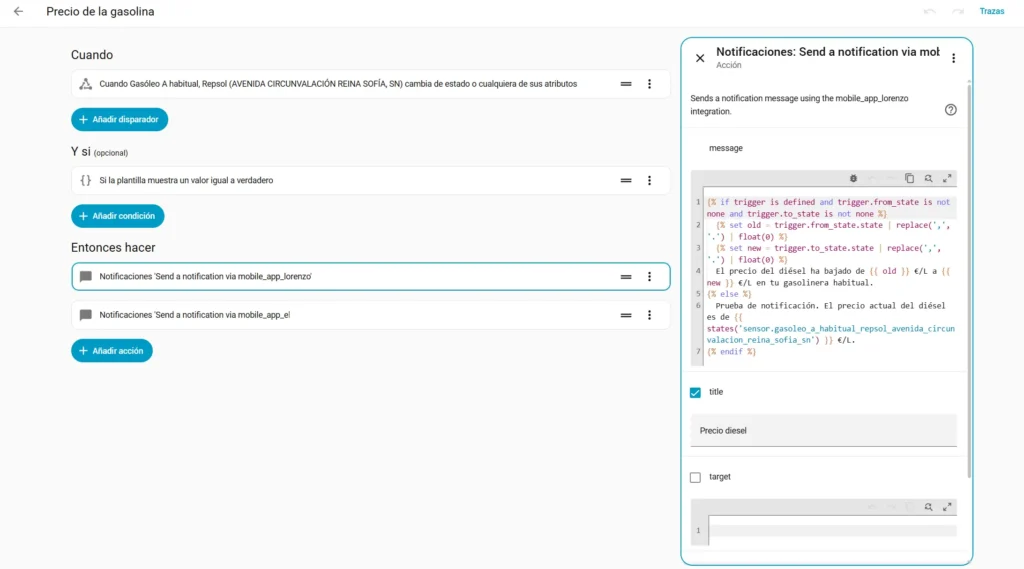The width and height of the screenshot is (1024, 569).
Task: Click the Entonces hacer section heading
Action: coord(113,248)
